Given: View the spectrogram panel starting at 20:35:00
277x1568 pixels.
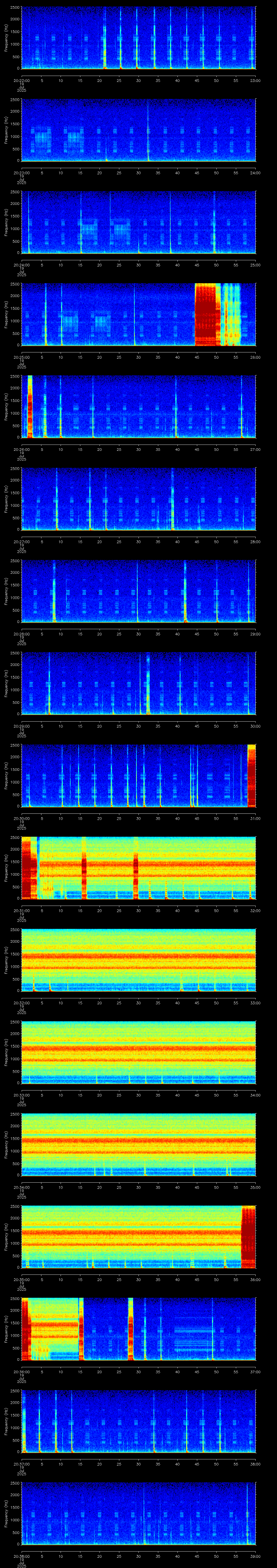Looking at the screenshot, I should 138,1237.
